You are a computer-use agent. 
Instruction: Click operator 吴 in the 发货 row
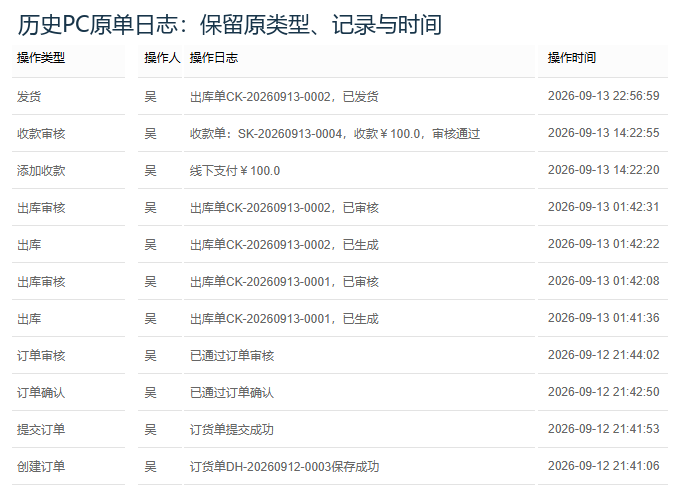150,96
